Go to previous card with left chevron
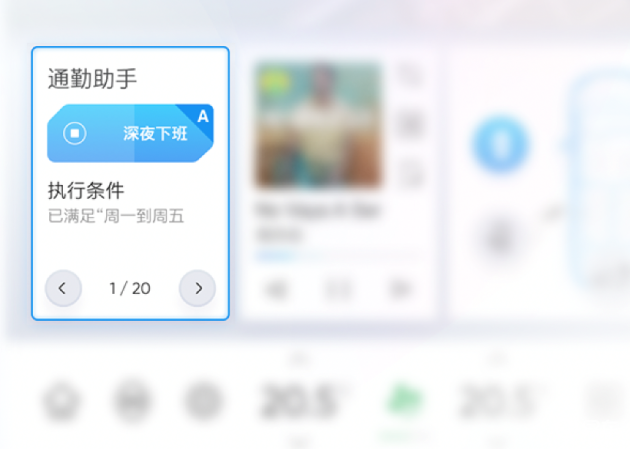This screenshot has height=449, width=630. 63,288
